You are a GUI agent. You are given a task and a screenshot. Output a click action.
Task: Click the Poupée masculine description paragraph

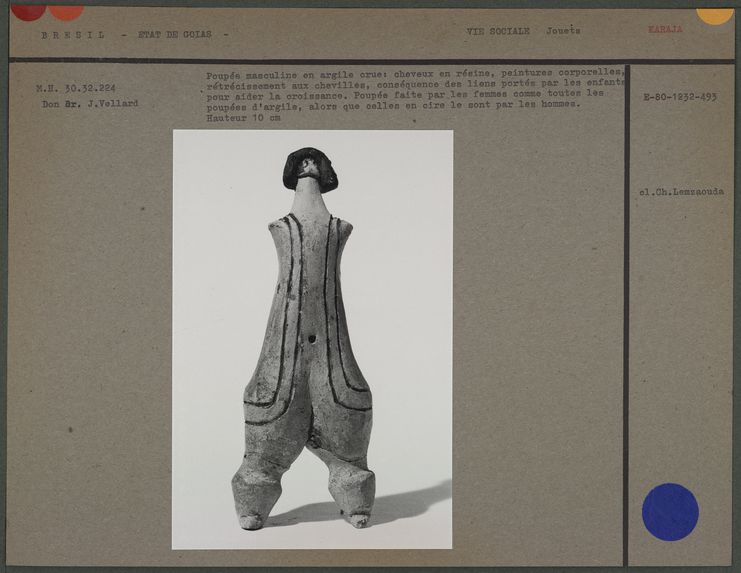click(415, 89)
